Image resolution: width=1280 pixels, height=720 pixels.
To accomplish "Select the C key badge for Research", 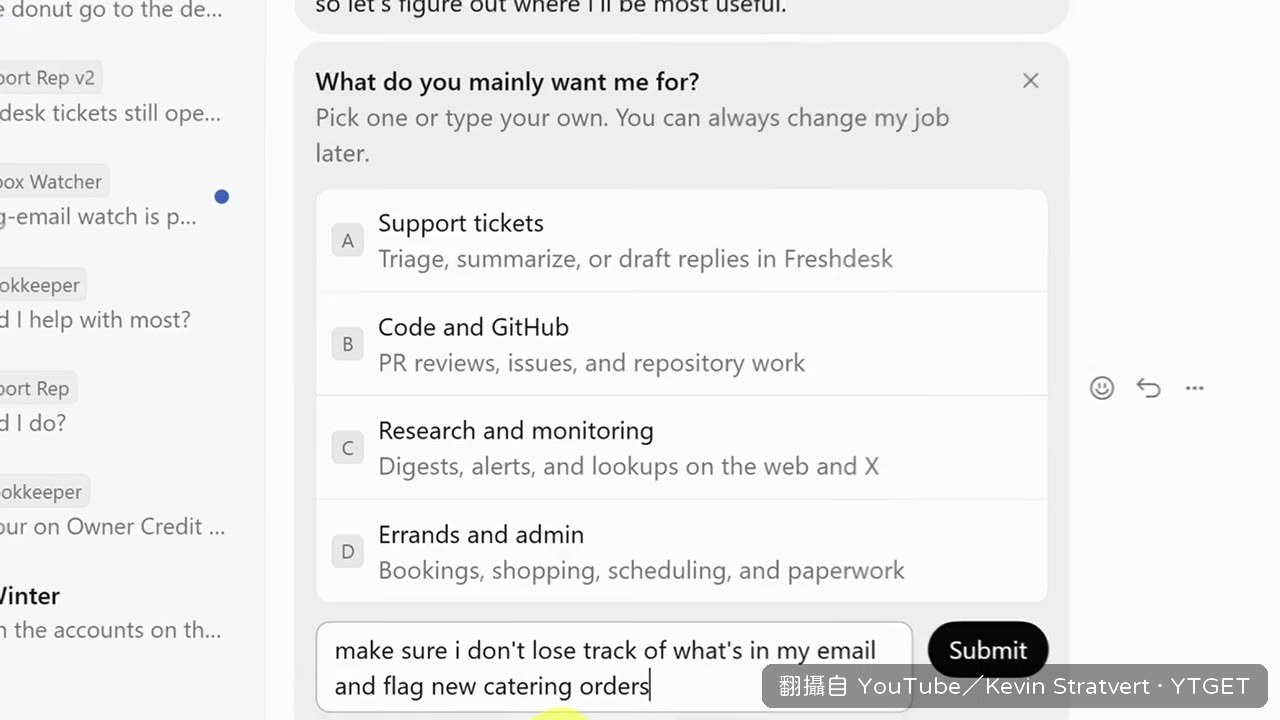I will pyautogui.click(x=348, y=448).
